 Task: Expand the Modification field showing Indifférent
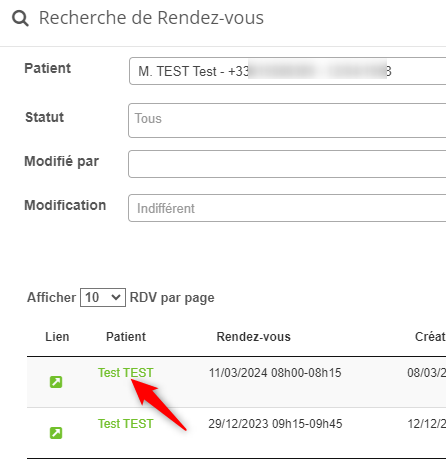(287, 208)
